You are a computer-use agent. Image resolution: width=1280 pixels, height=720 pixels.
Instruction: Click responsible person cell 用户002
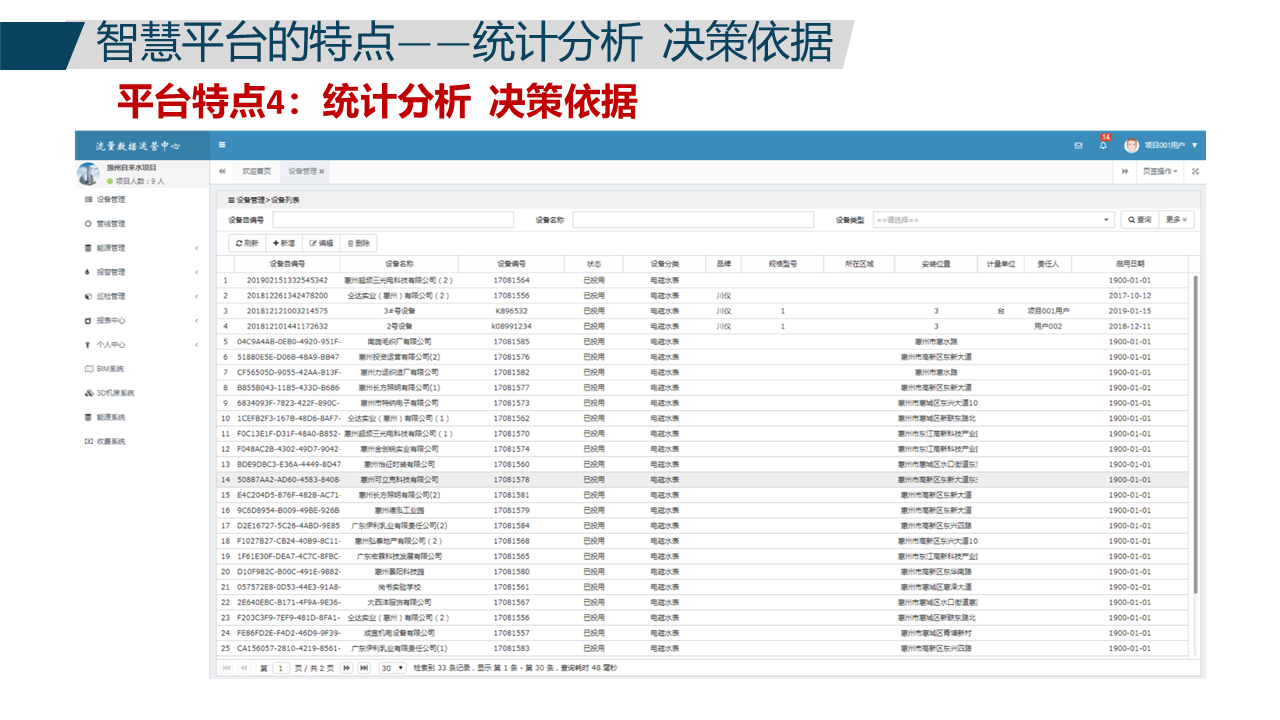tap(1047, 326)
